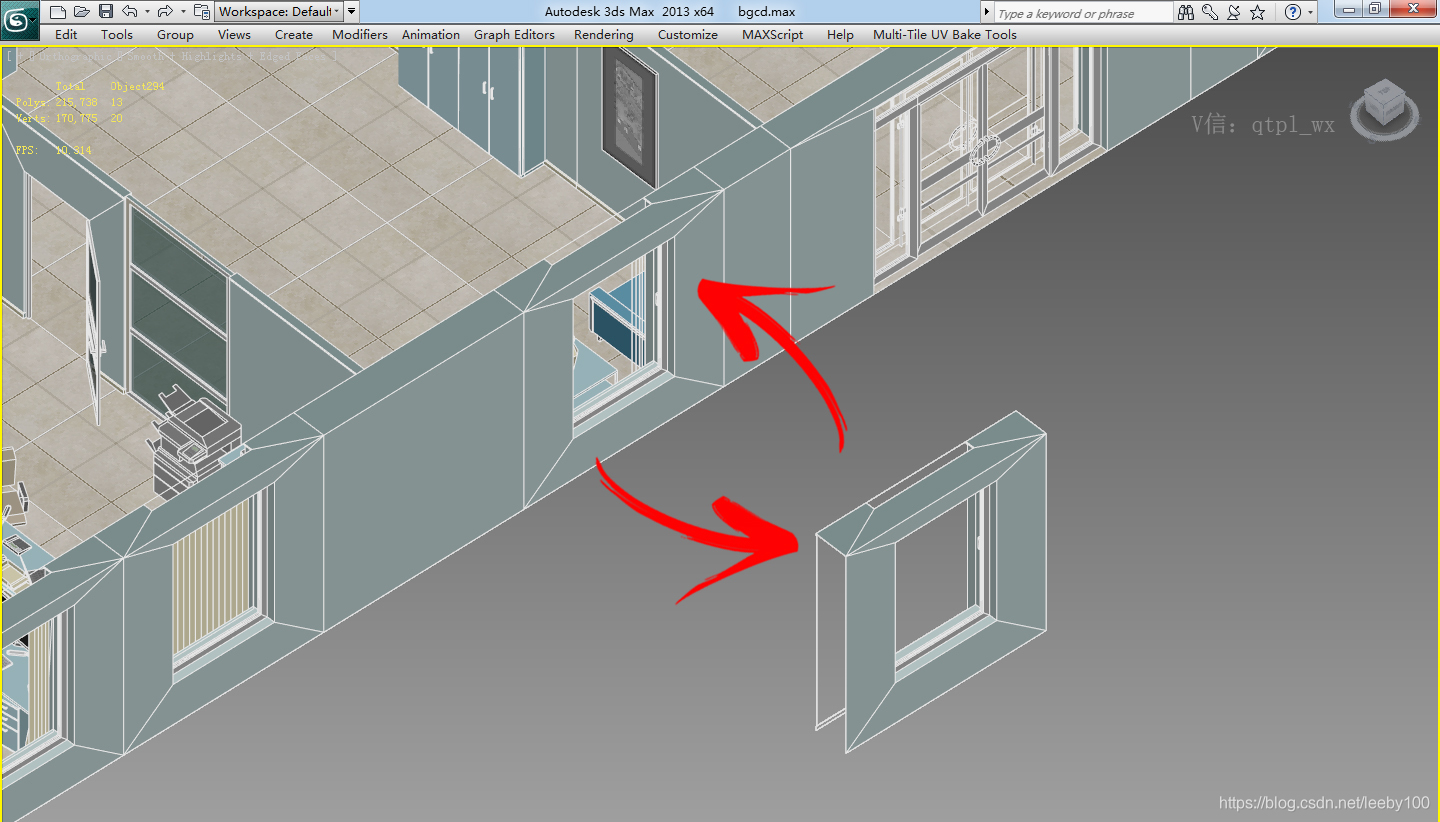Viewport: 1440px width, 822px height.
Task: Expand the Help dropdown arrow
Action: 1311,13
